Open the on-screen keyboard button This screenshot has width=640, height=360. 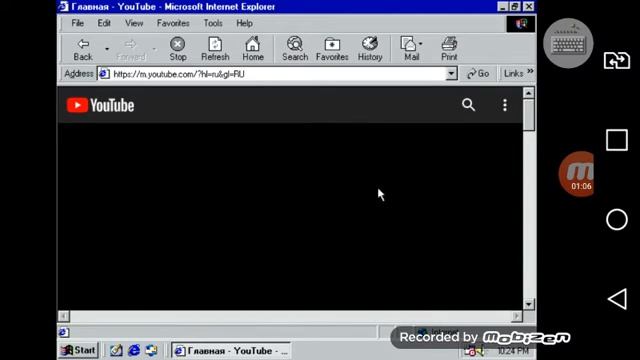tap(568, 43)
